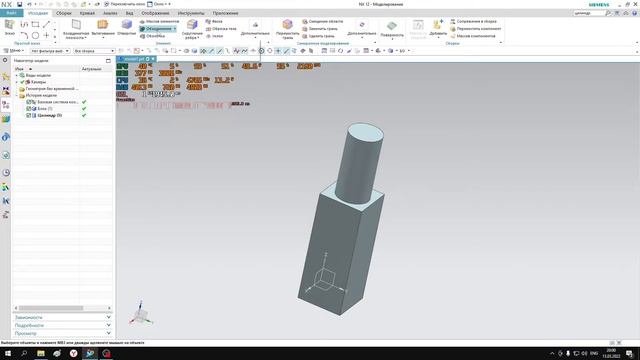Switch to the Отображение ribbon tab
The width and height of the screenshot is (640, 360).
155,13
